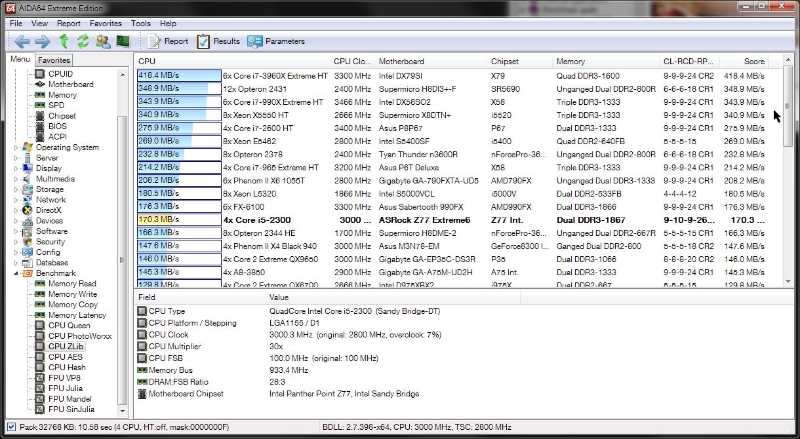800x439 pixels.
Task: Go forward with the blue right arrow
Action: coord(42,41)
